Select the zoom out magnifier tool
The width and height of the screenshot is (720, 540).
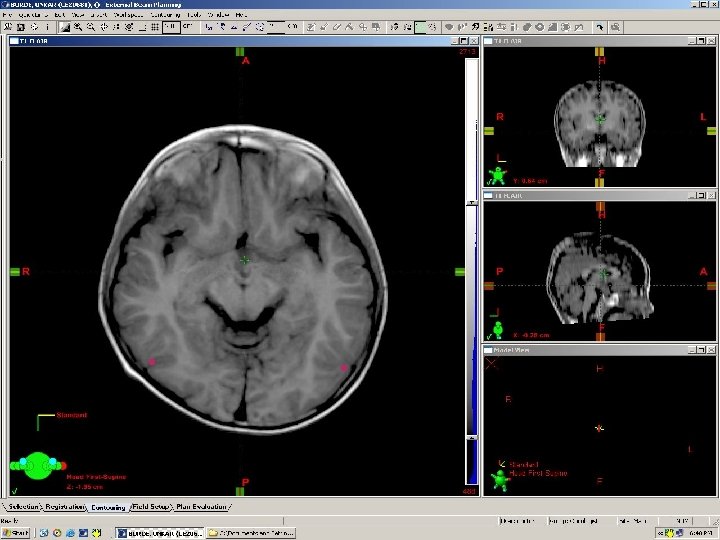click(x=91, y=27)
